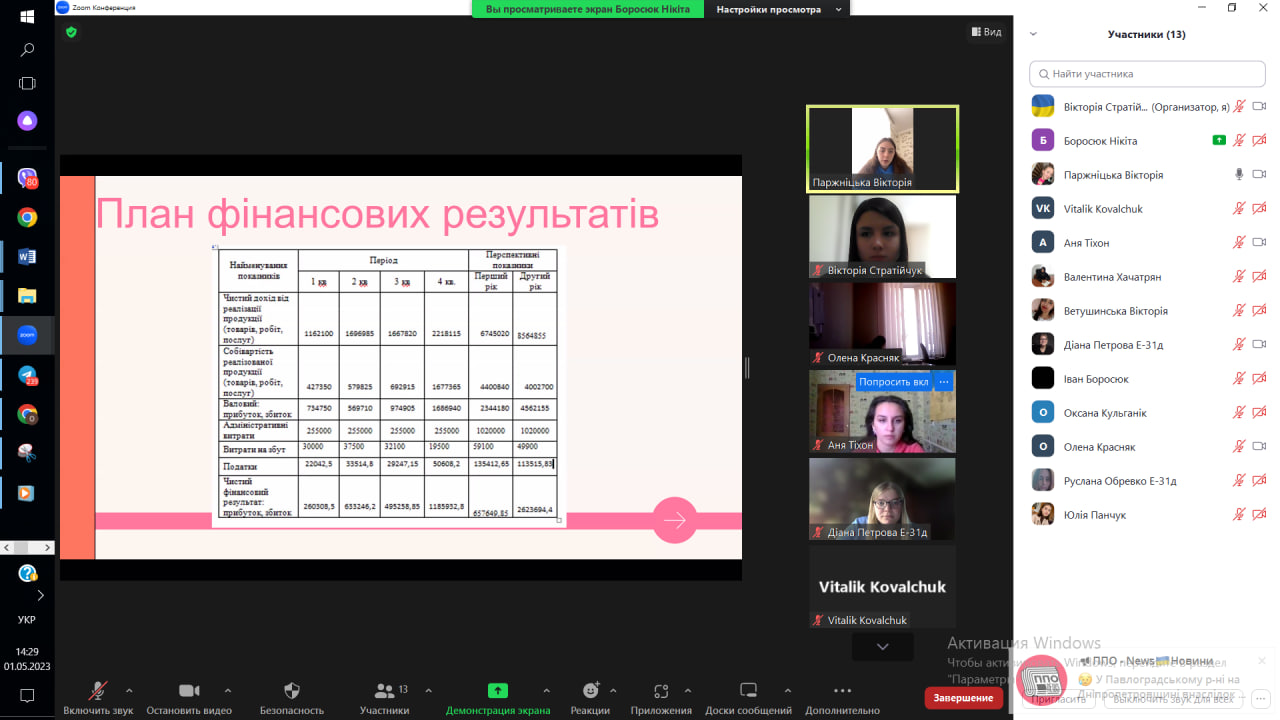1280x720 pixels.
Task: Open Participants (Участники) icon in toolbar
Action: click(x=384, y=691)
